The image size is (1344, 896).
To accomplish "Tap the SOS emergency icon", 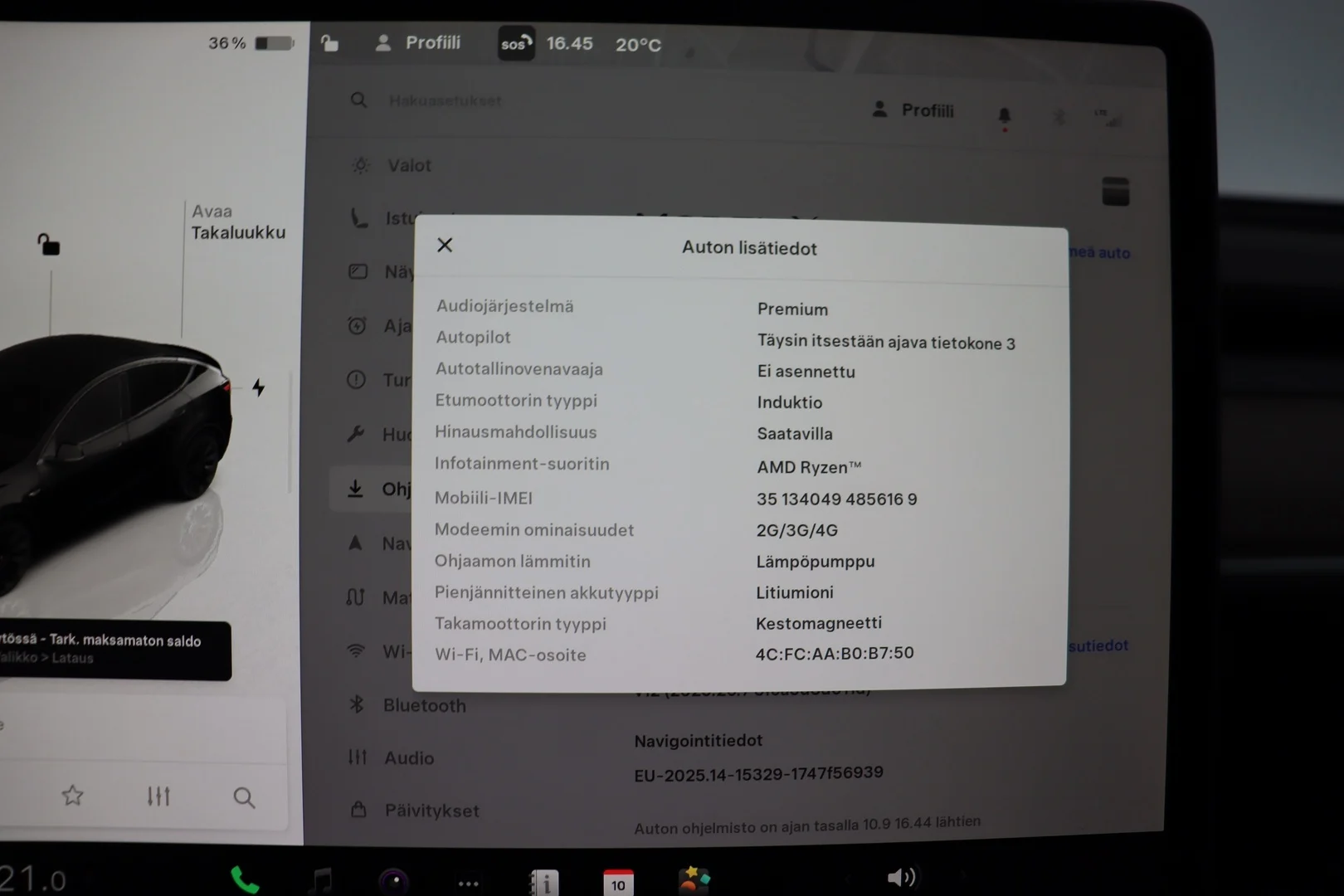I will coord(515,43).
